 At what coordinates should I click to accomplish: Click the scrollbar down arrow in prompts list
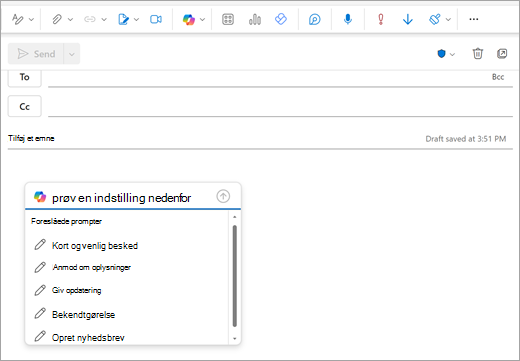tap(235, 339)
